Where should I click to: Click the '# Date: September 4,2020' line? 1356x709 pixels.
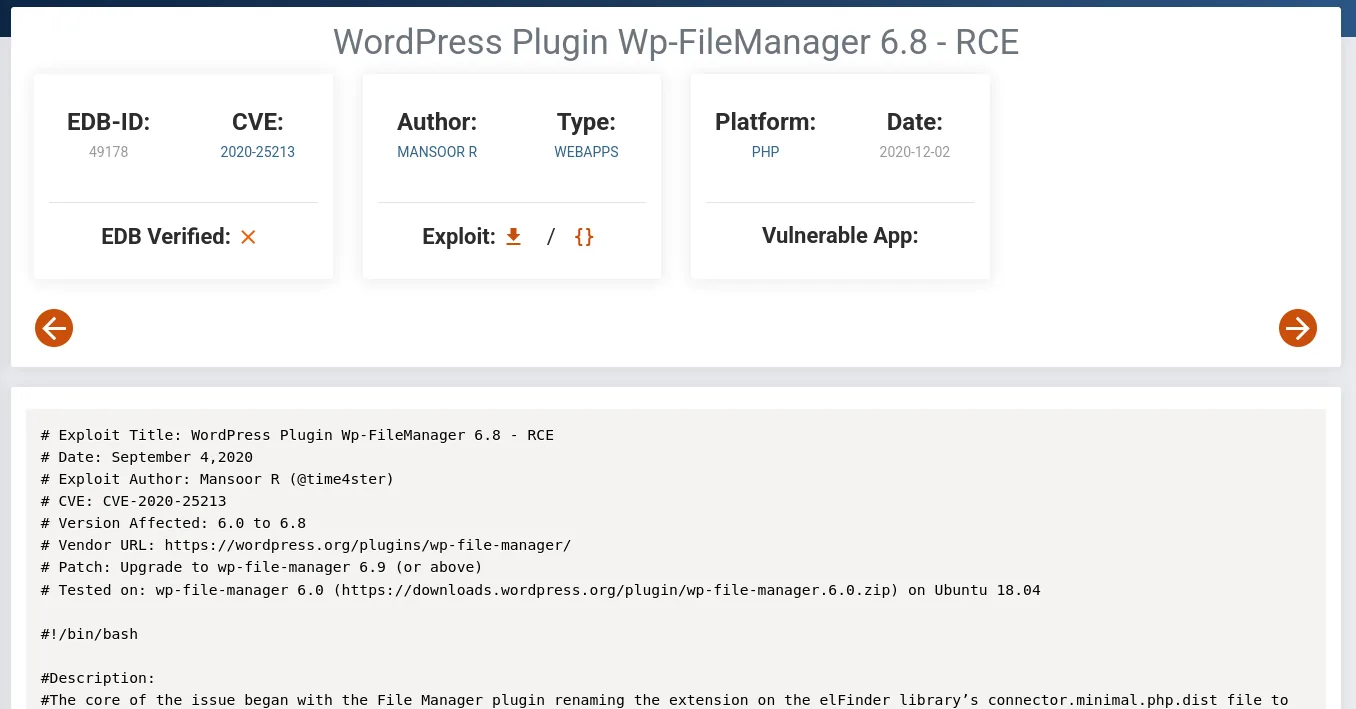[x=147, y=457]
